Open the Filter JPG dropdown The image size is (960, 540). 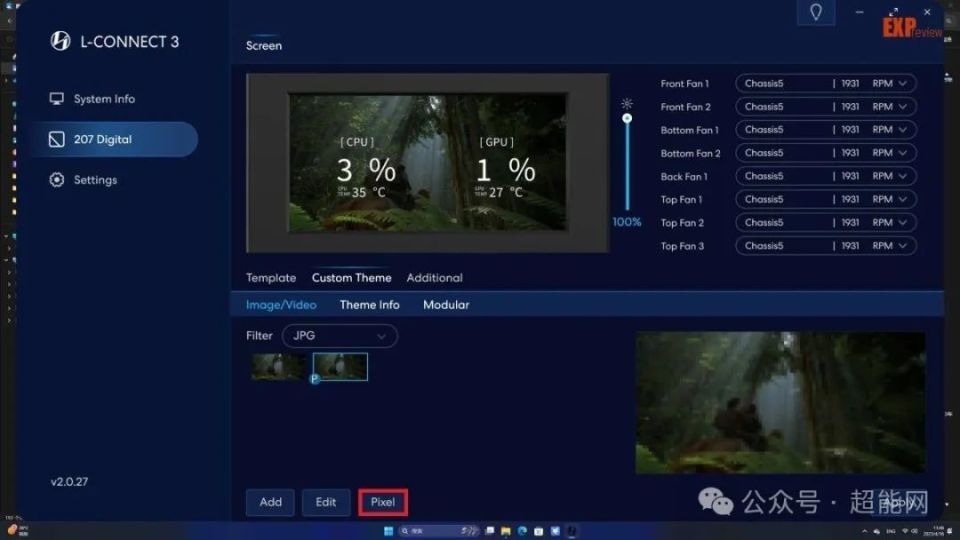[x=339, y=336]
